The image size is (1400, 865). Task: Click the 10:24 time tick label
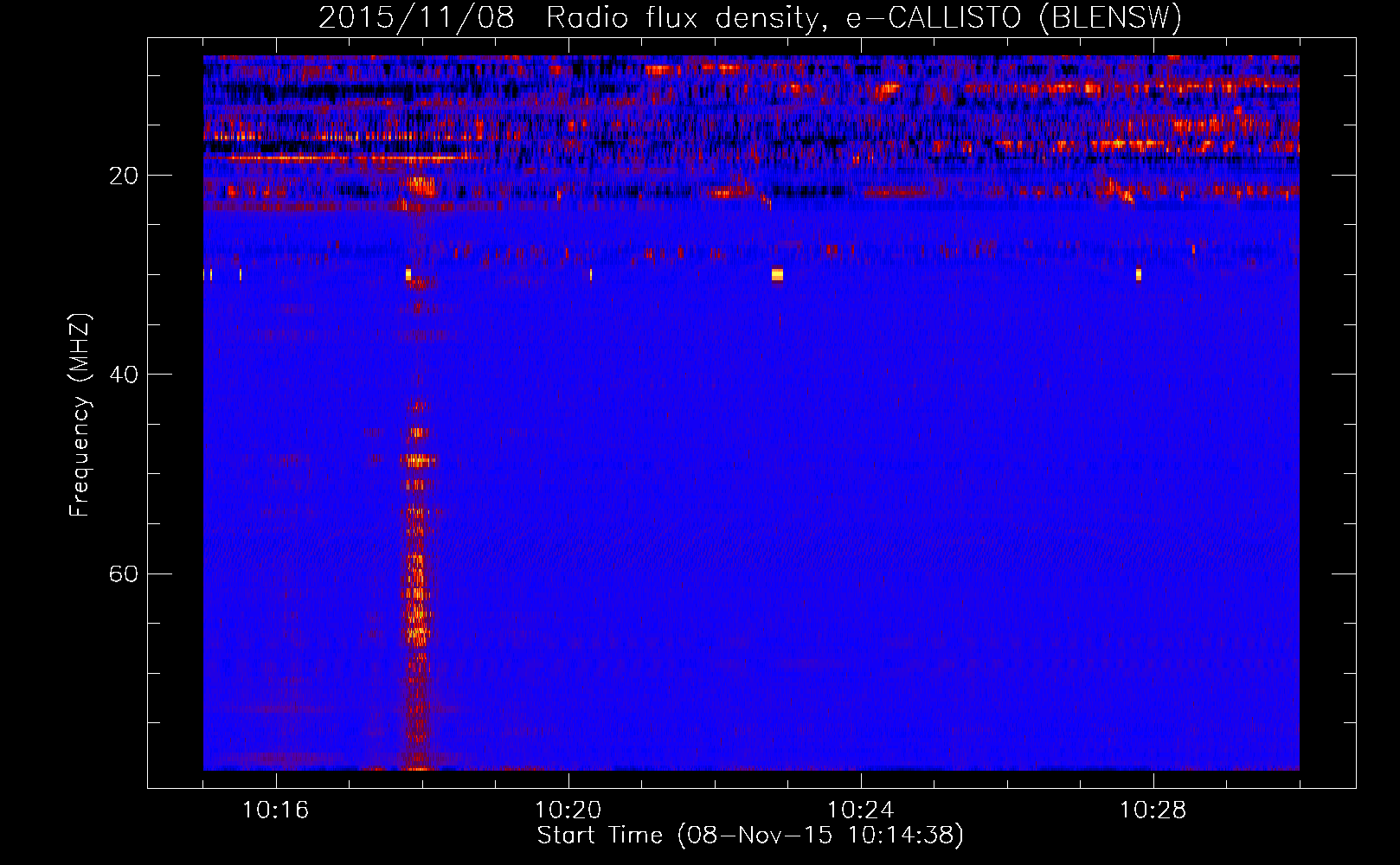(861, 811)
